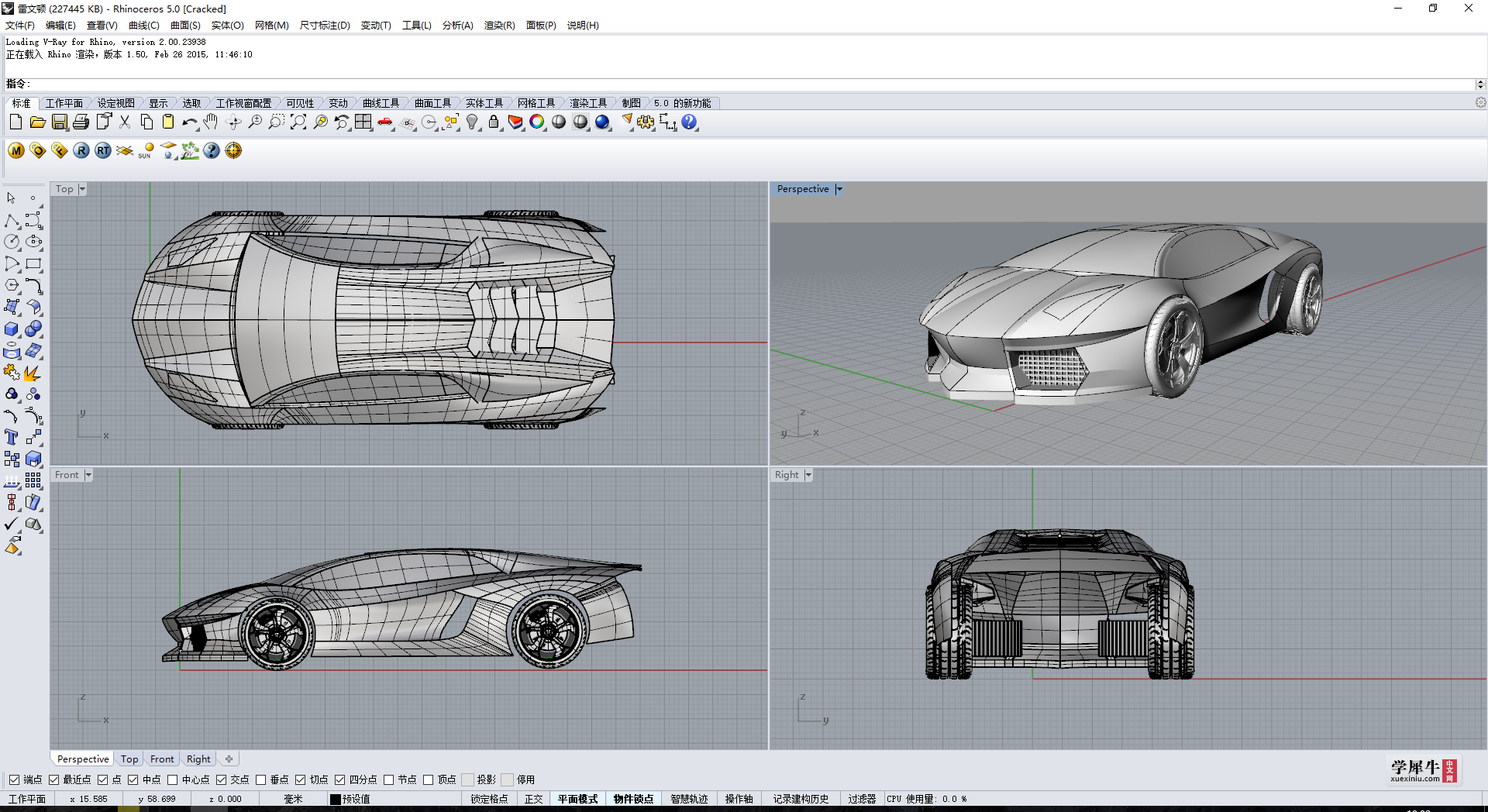Open the color wheel icon
Screen dimensions: 1488x812
click(537, 122)
